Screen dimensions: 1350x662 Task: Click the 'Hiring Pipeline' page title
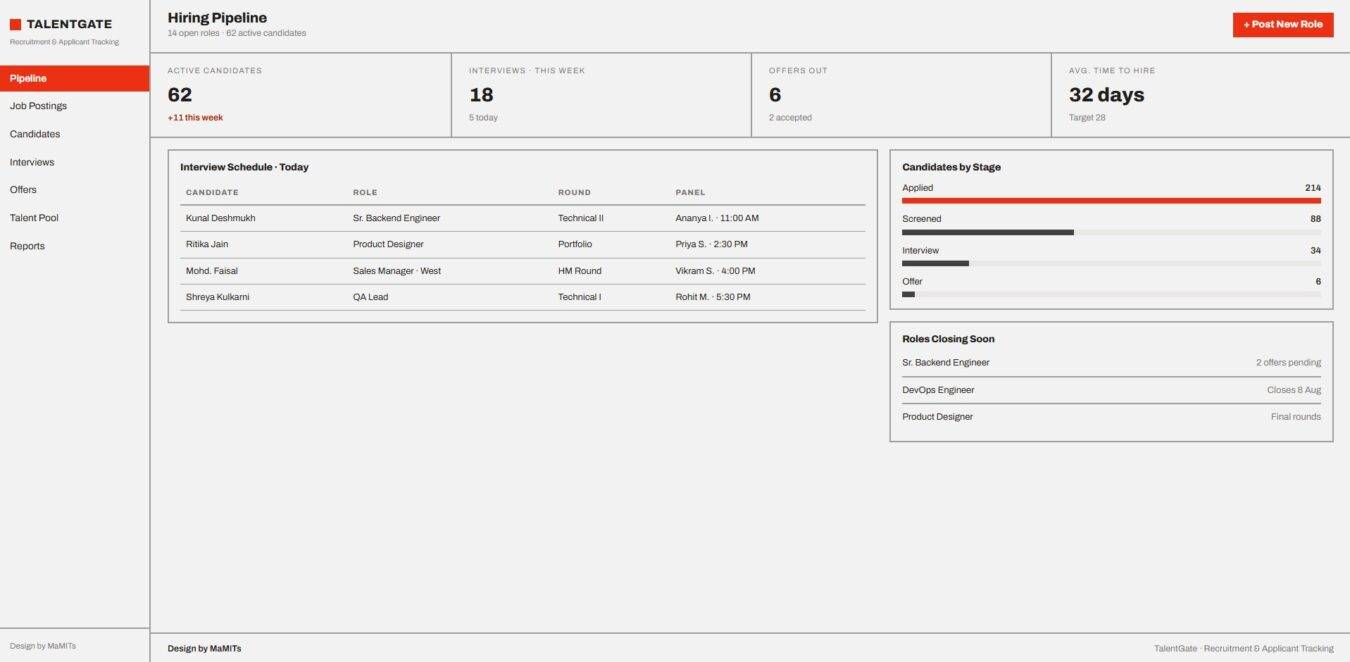217,18
